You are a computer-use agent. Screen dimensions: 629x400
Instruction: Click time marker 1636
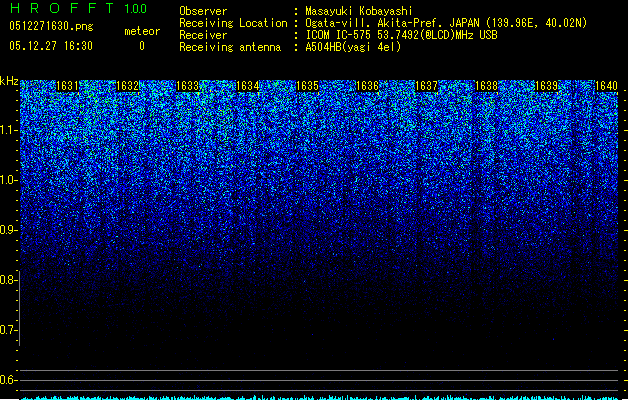tap(367, 86)
